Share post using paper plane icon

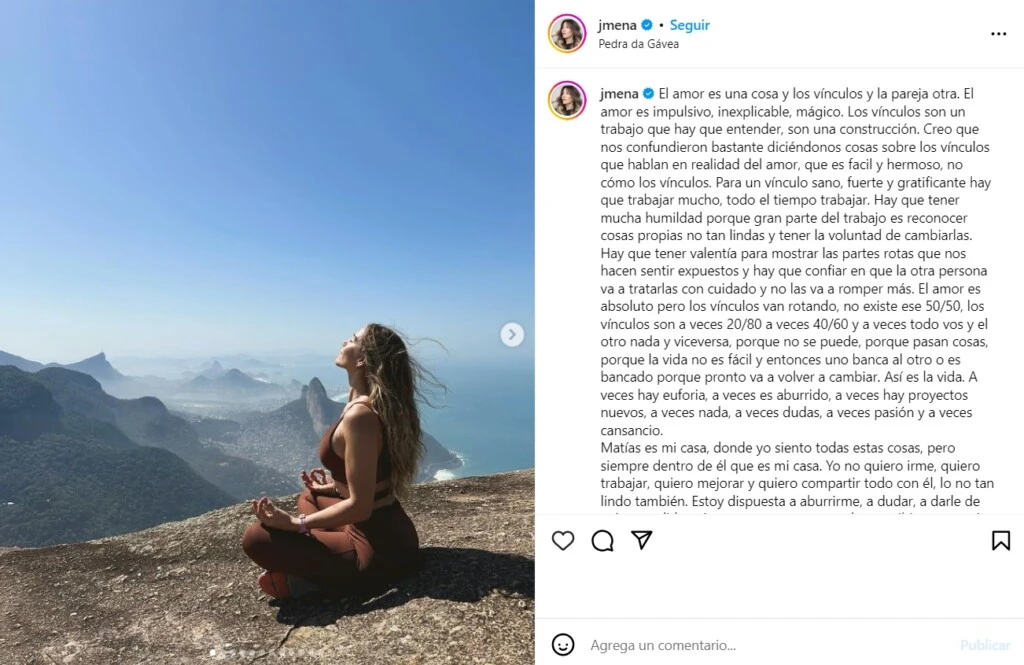point(642,540)
